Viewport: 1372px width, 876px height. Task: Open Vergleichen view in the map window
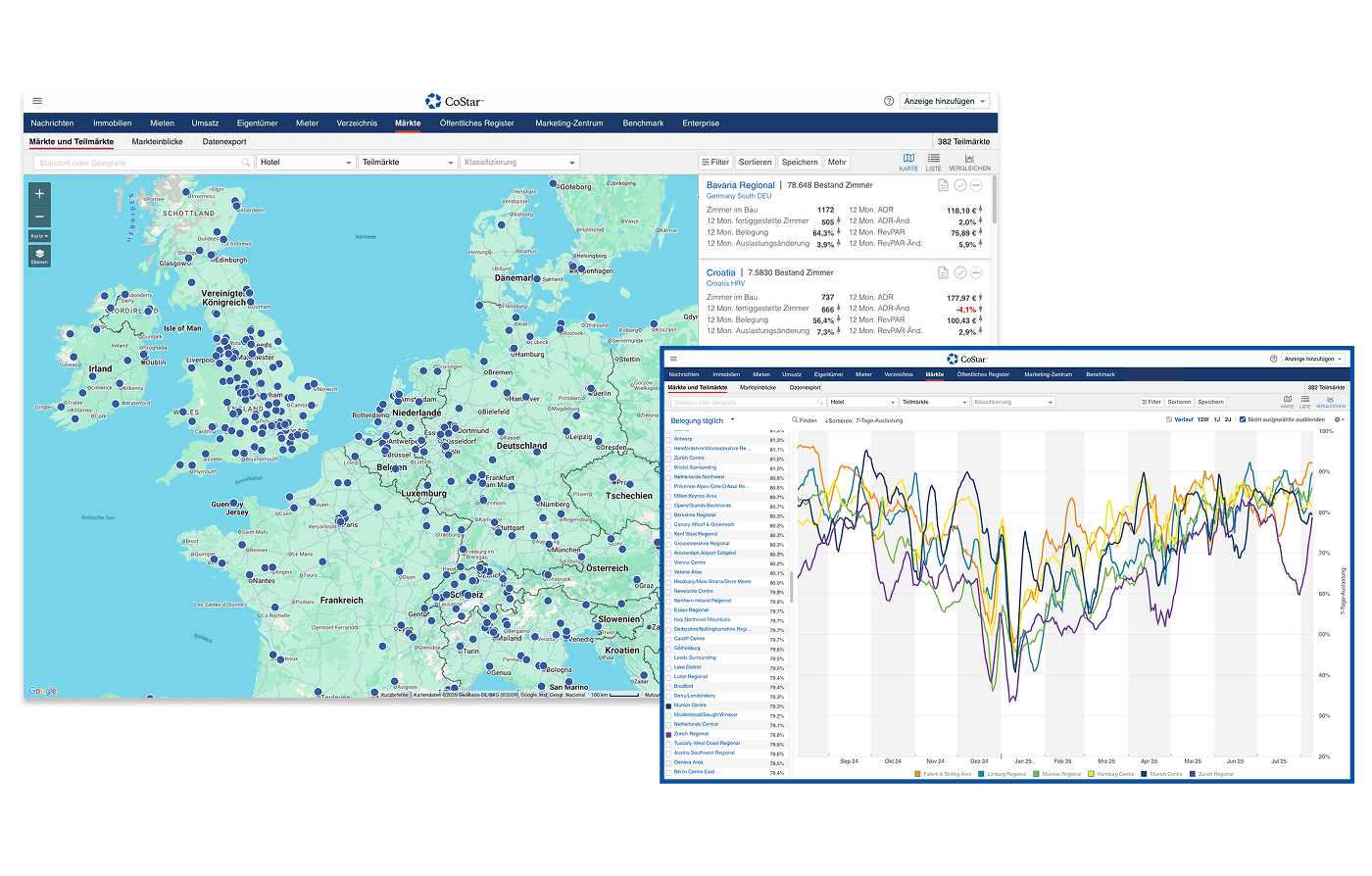pyautogui.click(x=968, y=162)
